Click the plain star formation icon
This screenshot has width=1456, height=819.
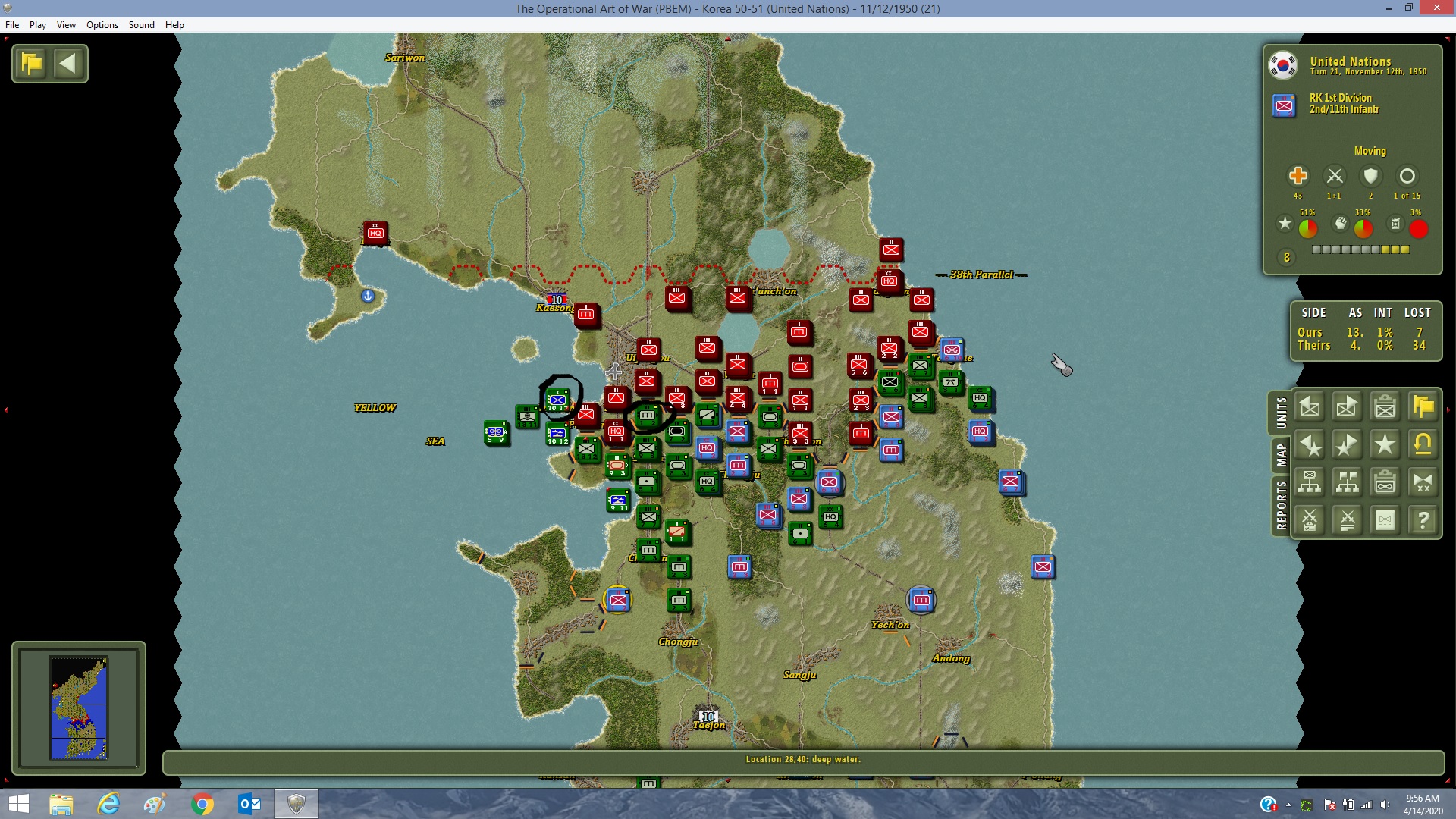click(1385, 445)
